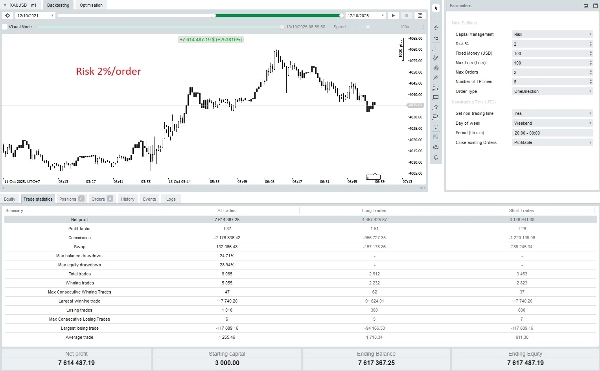This screenshot has height=371, width=600.
Task: Click the bottom Net profit summary box
Action: click(77, 359)
